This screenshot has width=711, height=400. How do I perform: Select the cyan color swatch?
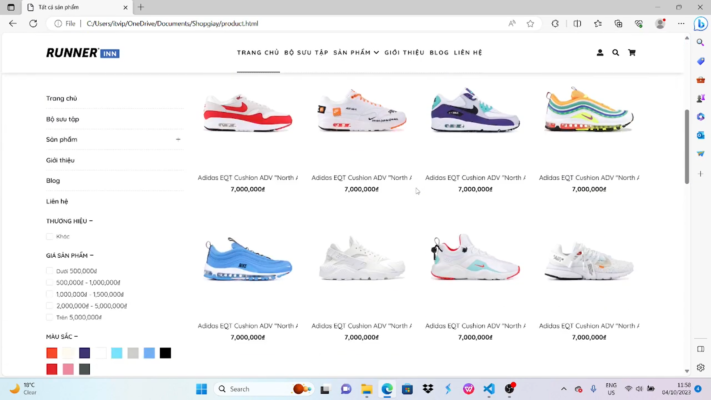click(117, 353)
